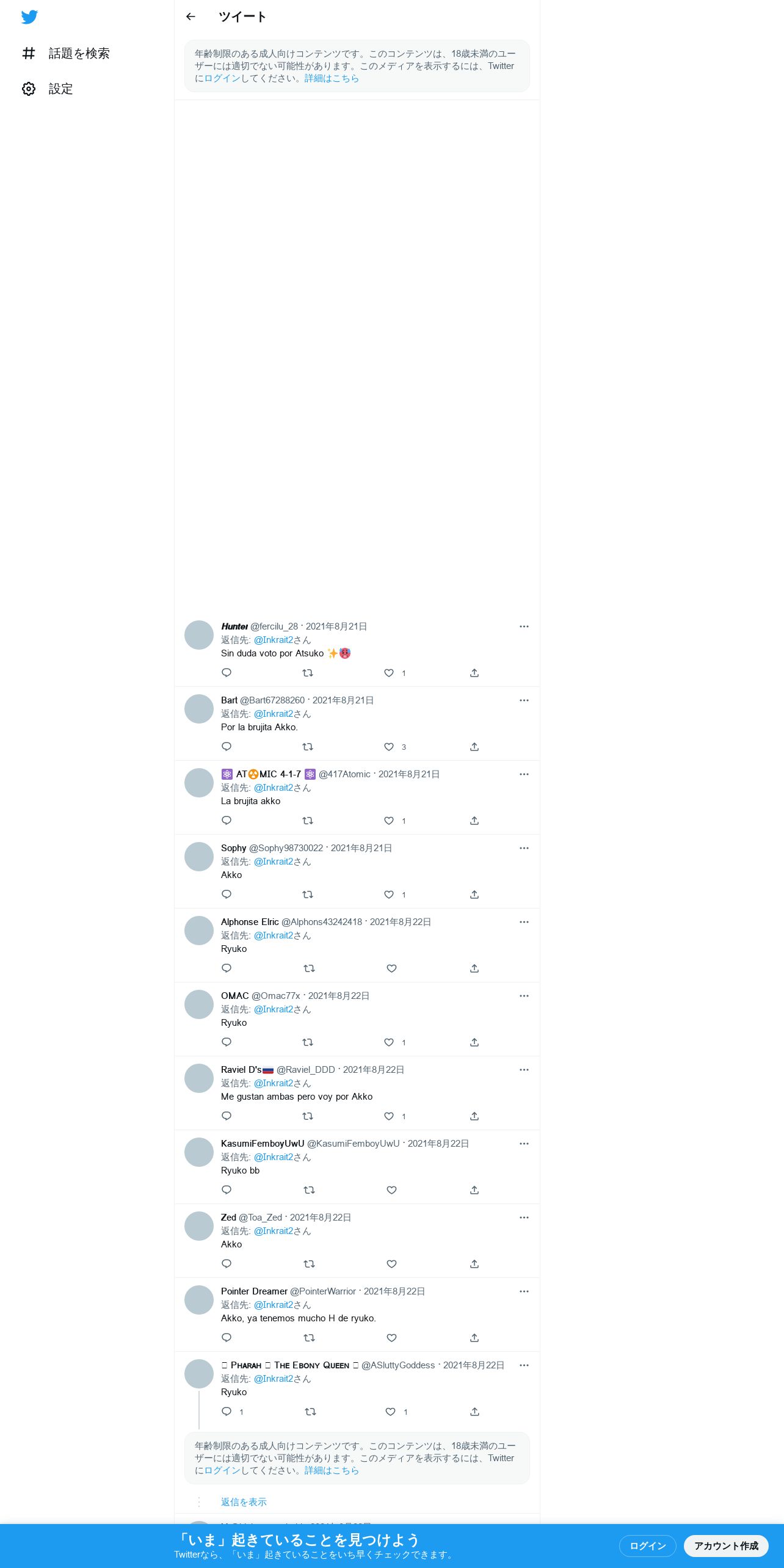Expand hidden replies with 返信を表示
This screenshot has width=784, height=1568.
(x=244, y=1502)
